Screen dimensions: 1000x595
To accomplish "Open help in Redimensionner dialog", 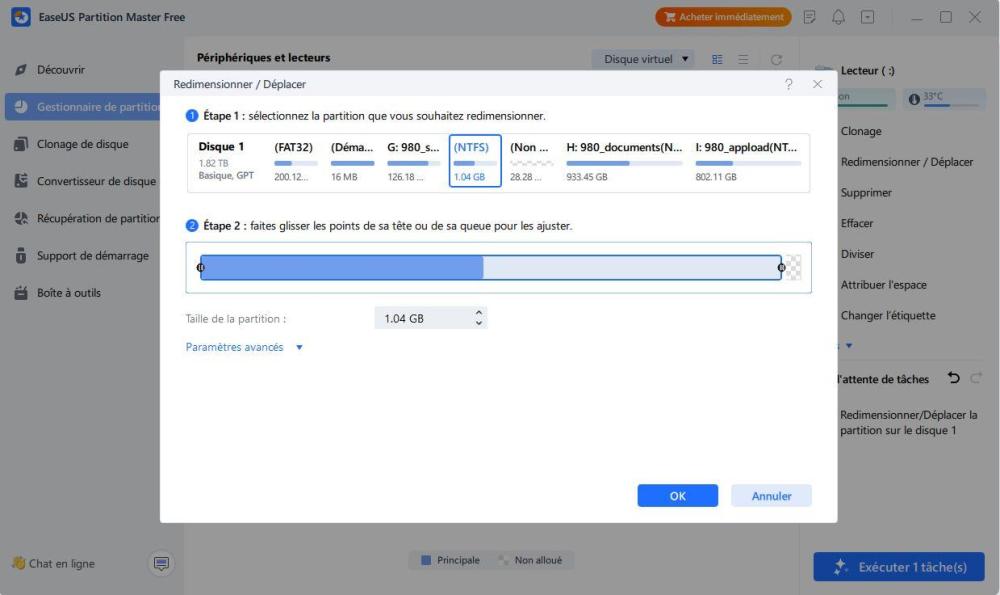I will (789, 84).
